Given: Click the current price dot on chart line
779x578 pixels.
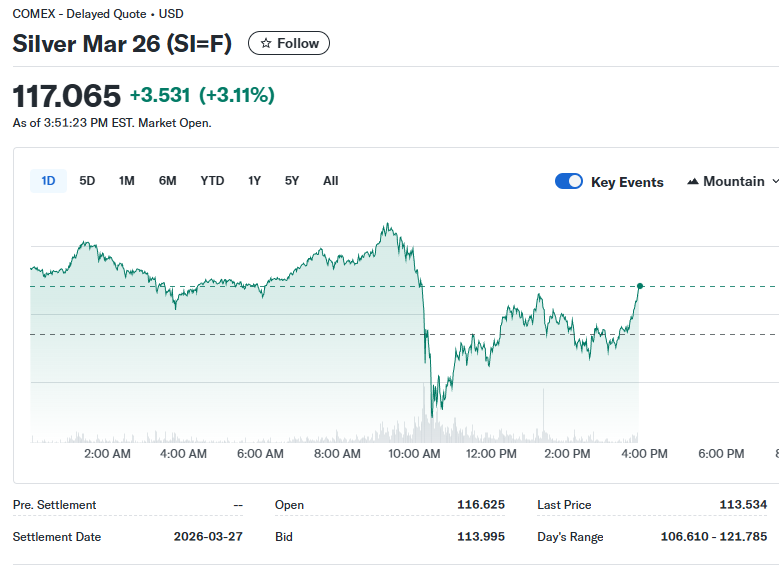Looking at the screenshot, I should point(640,286).
